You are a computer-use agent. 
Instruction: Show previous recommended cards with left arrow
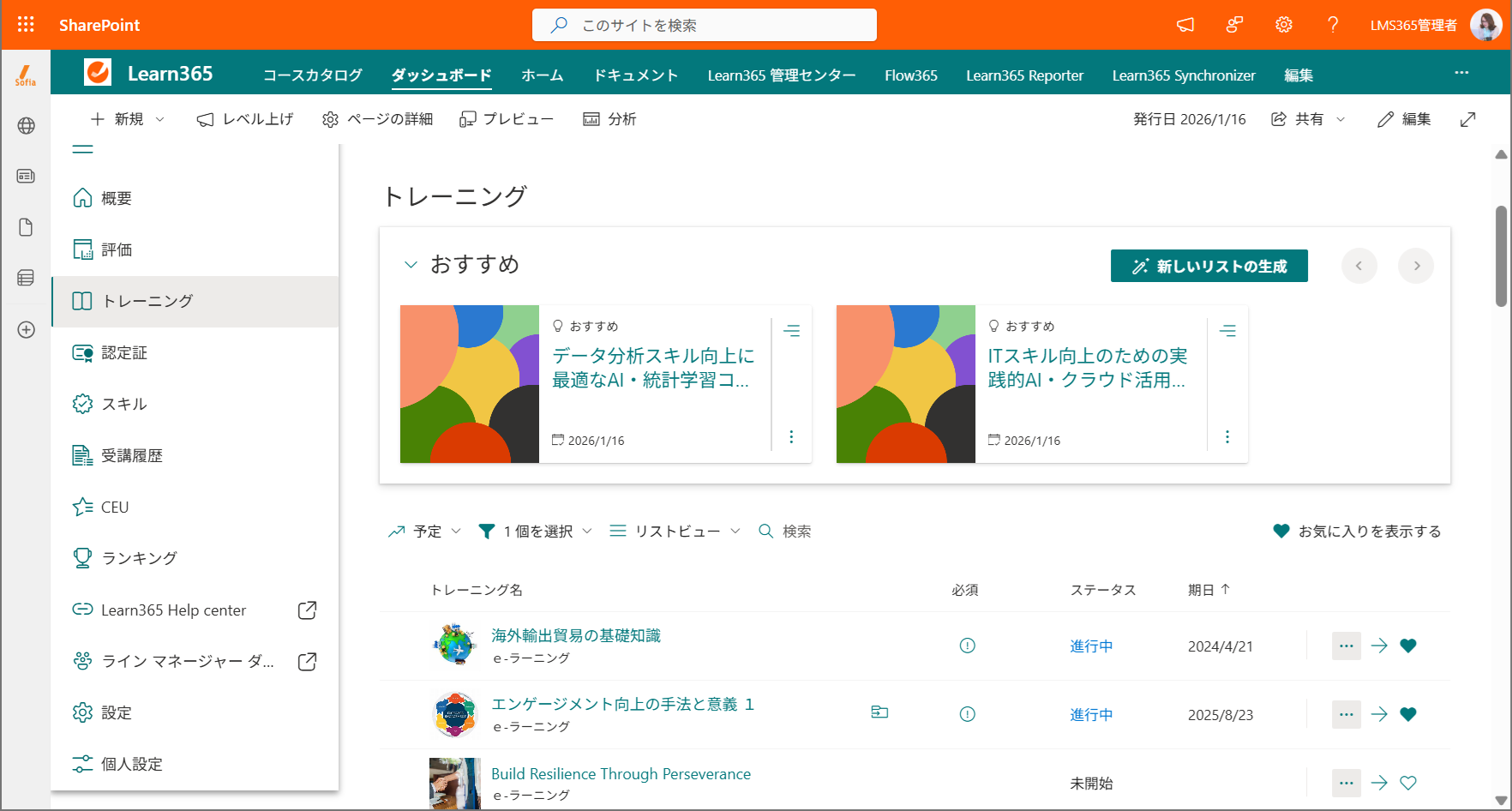[1359, 266]
